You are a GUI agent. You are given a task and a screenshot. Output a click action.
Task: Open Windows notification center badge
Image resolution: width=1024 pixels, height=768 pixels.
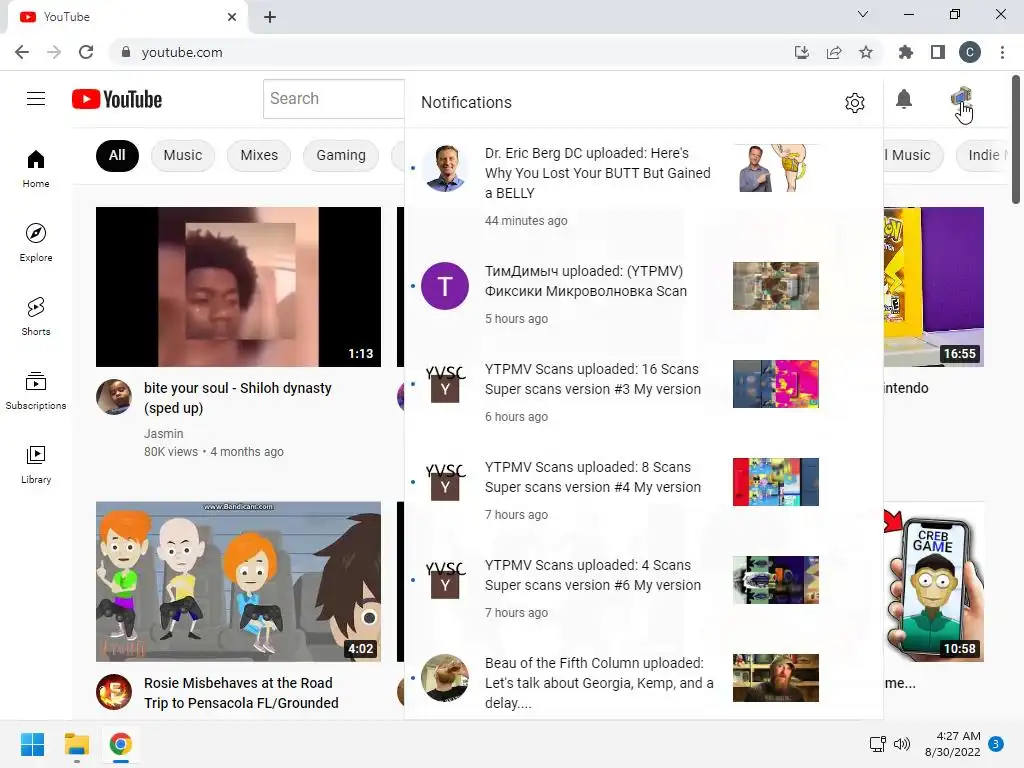996,744
